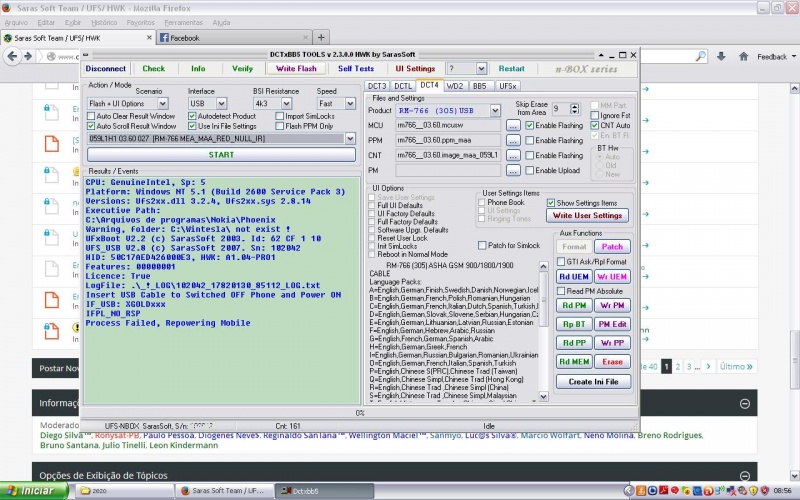Switch to the WD2 tab
The image size is (800, 500).
pyautogui.click(x=455, y=86)
